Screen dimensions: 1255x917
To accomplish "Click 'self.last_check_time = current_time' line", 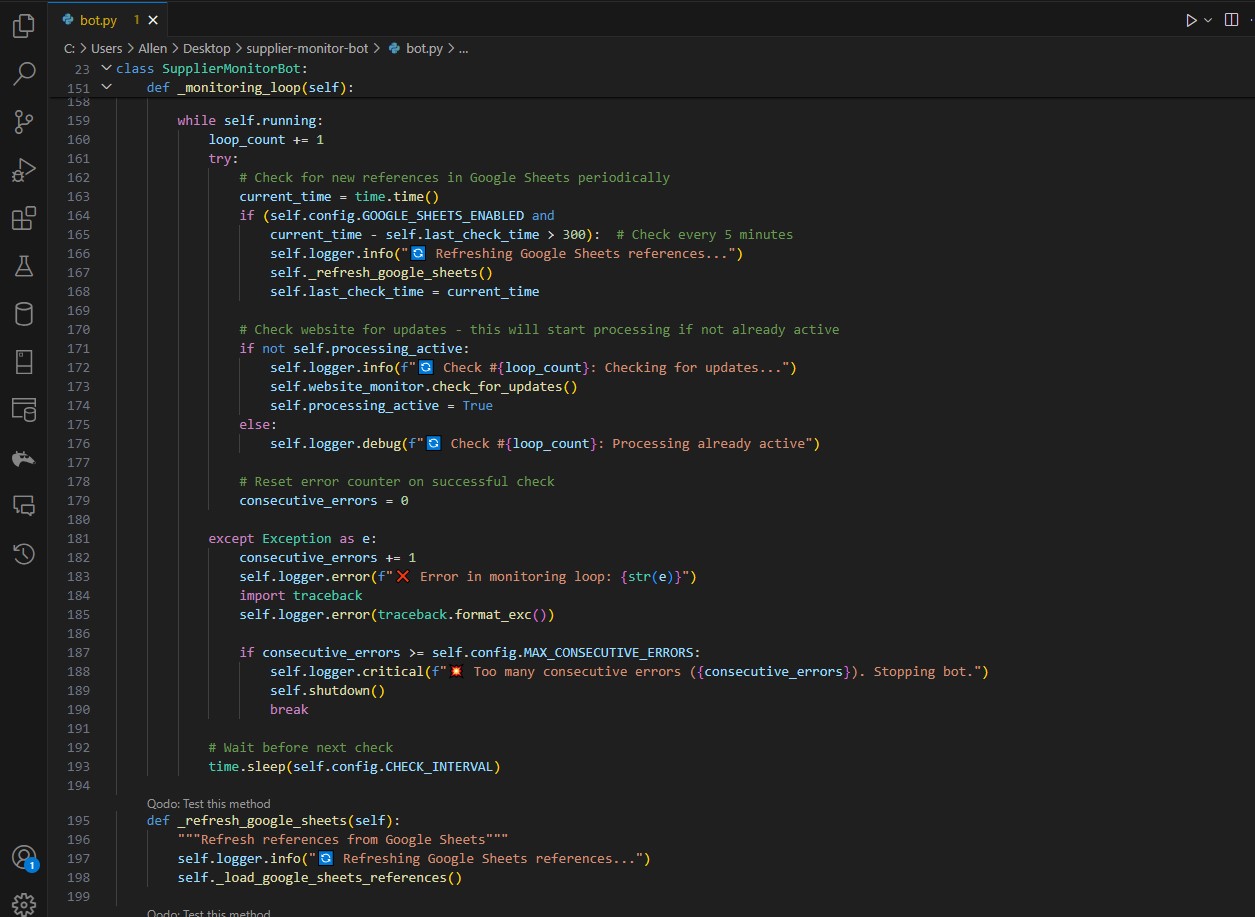I will tap(405, 291).
